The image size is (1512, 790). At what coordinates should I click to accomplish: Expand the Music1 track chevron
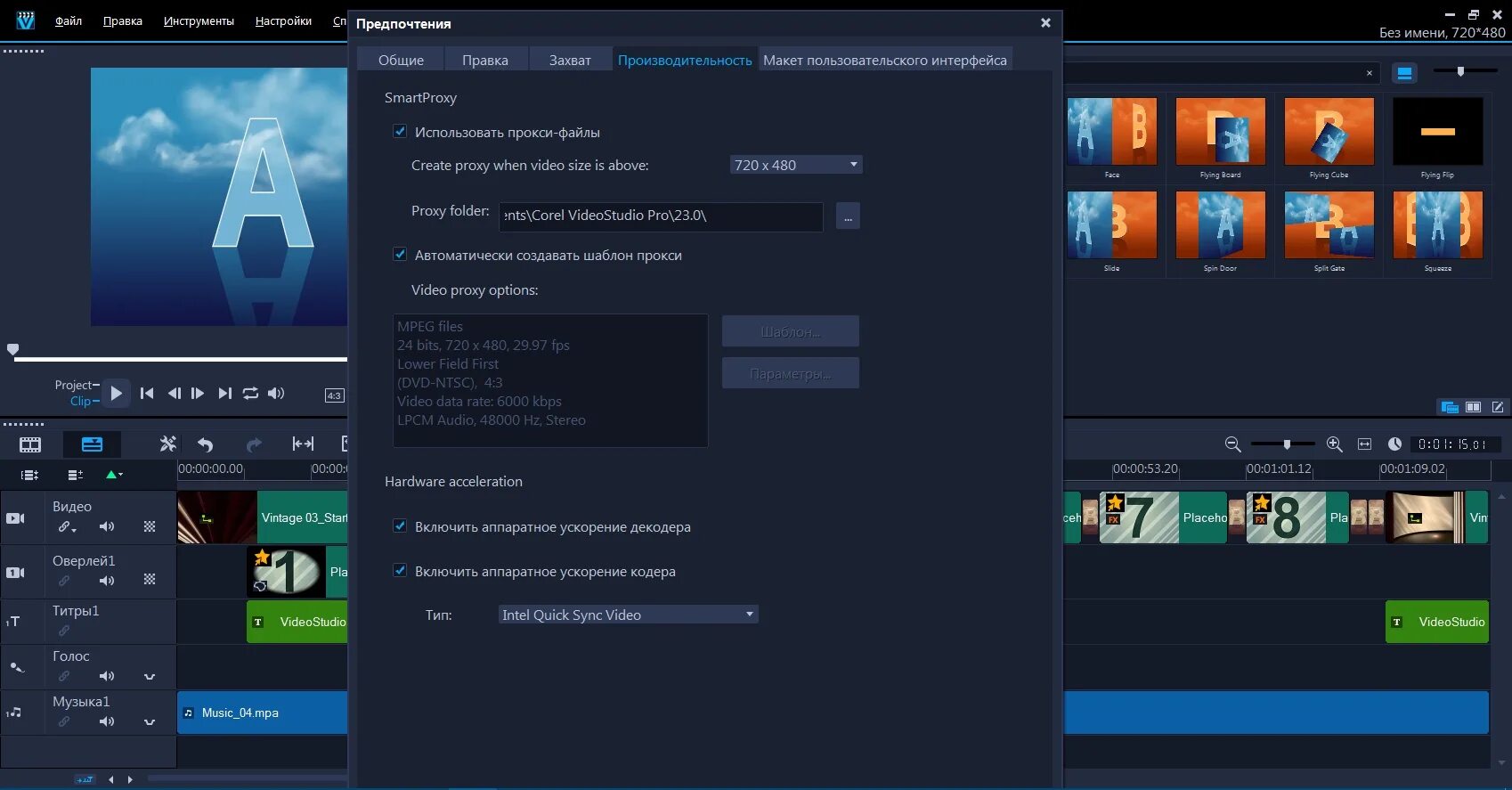coord(150,722)
